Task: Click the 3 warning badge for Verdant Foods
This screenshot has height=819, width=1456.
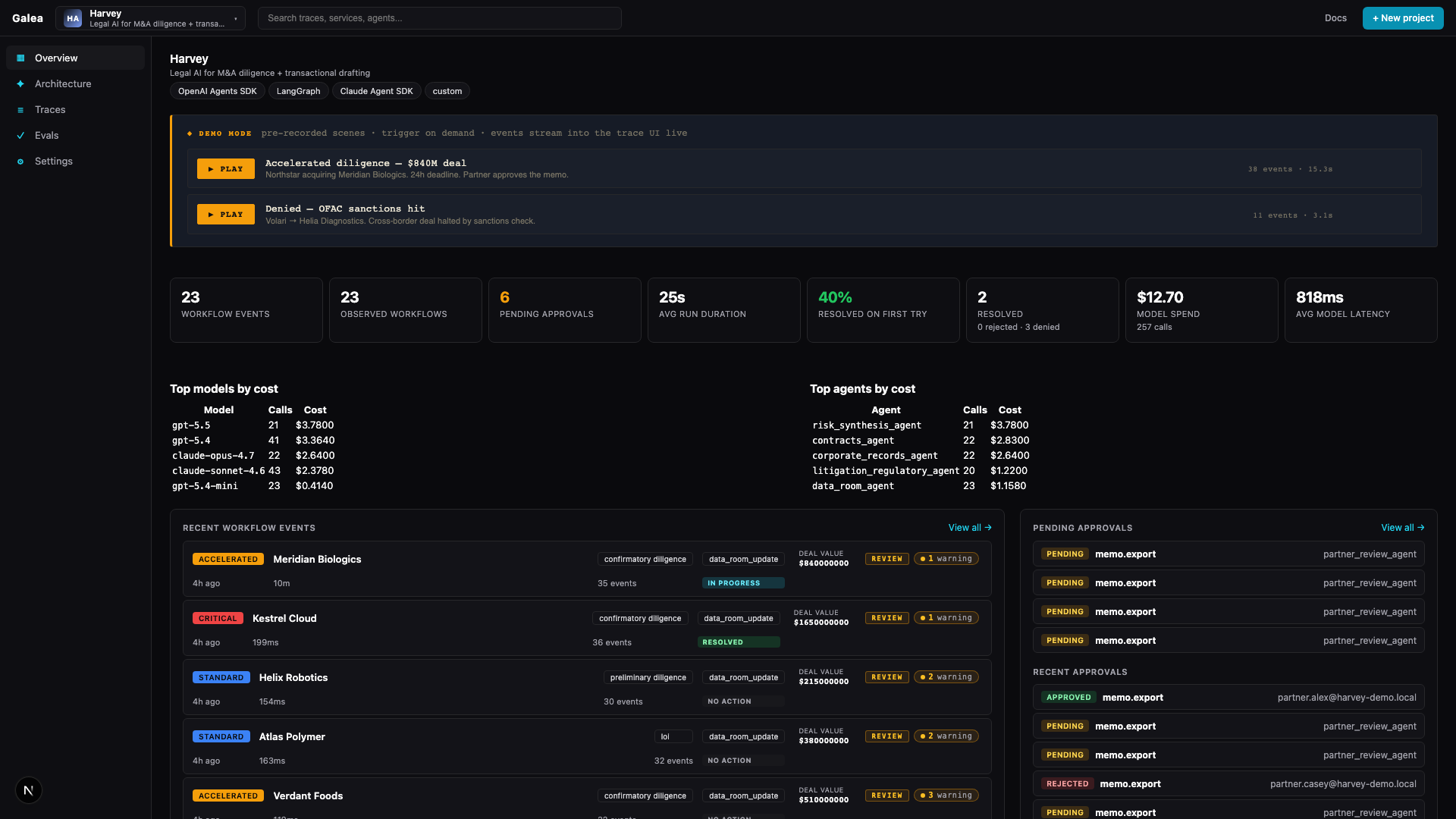Action: click(x=946, y=795)
